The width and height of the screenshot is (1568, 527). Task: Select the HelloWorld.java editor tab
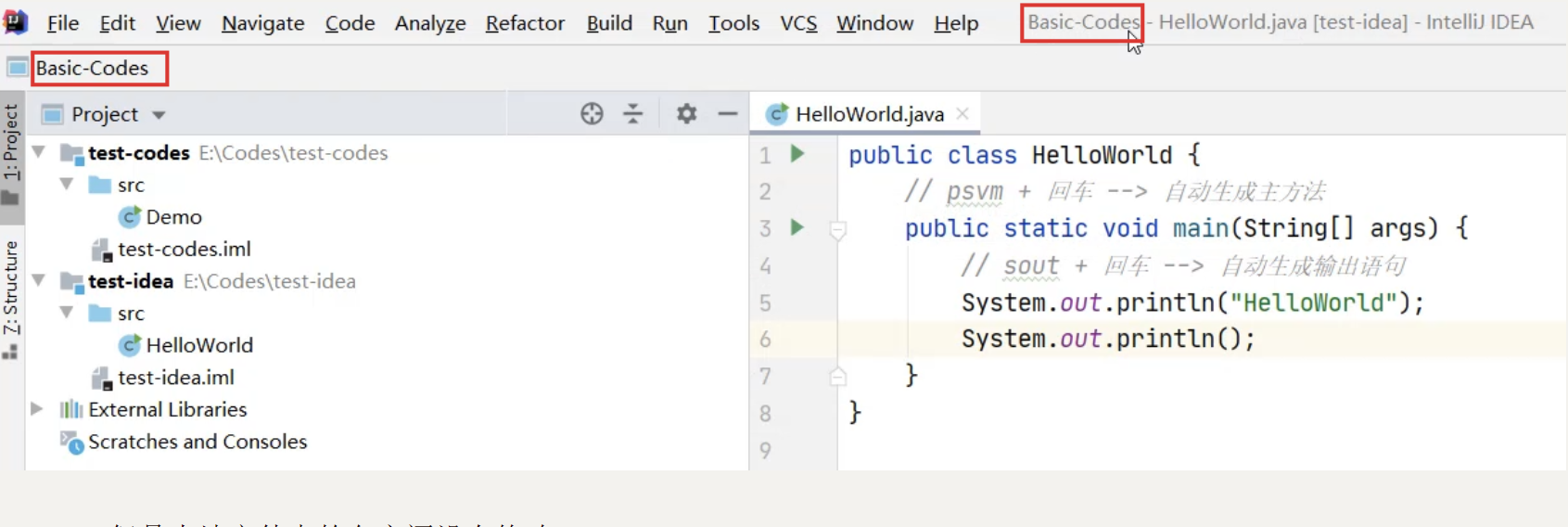point(863,114)
